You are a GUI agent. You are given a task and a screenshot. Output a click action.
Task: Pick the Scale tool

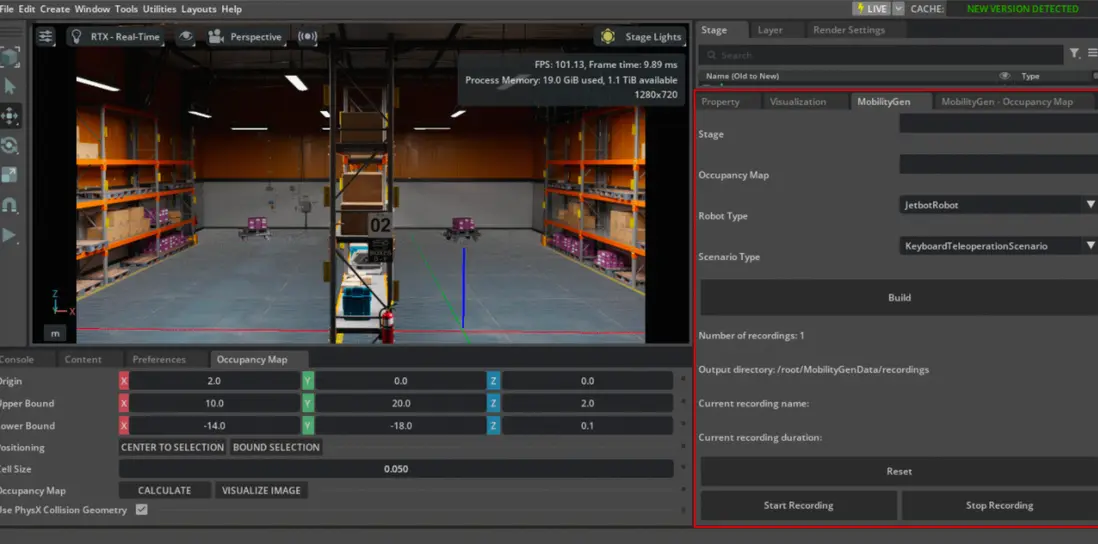[10, 175]
